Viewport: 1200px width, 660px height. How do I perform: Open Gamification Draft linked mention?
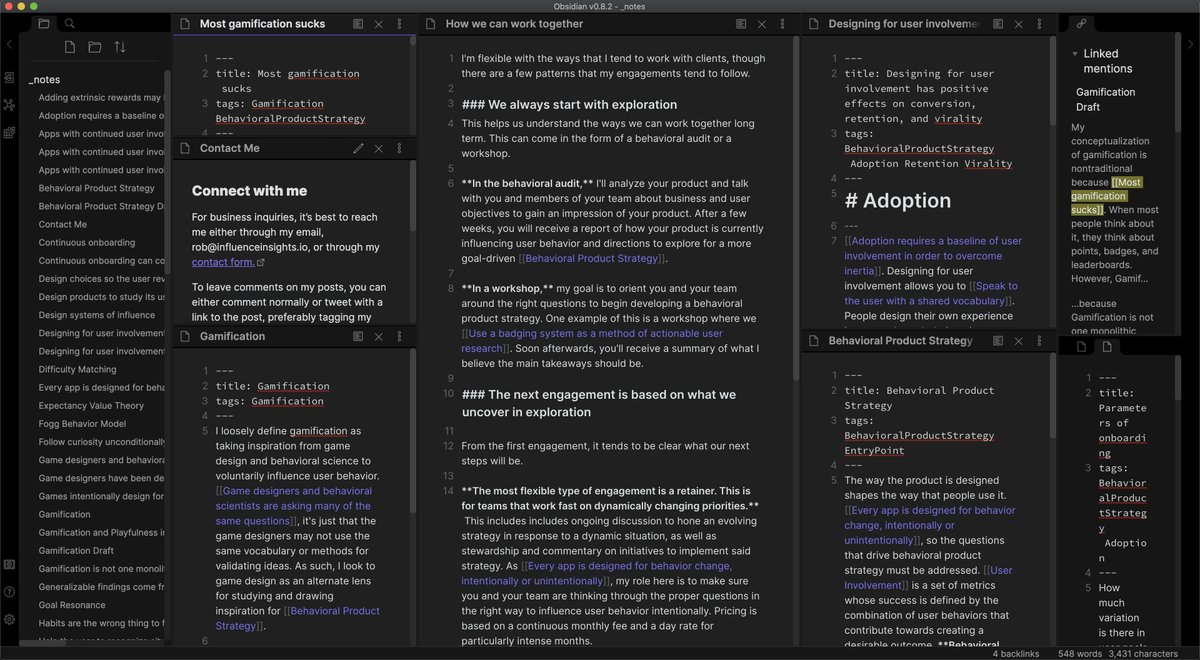[1105, 99]
